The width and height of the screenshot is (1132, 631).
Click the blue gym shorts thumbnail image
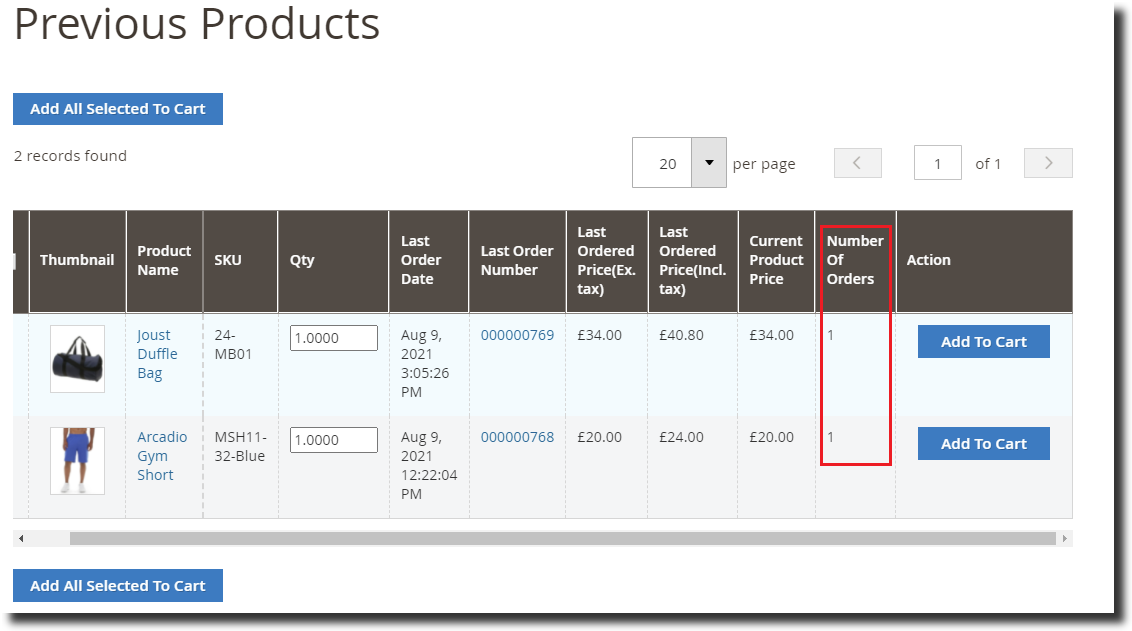click(x=77, y=461)
